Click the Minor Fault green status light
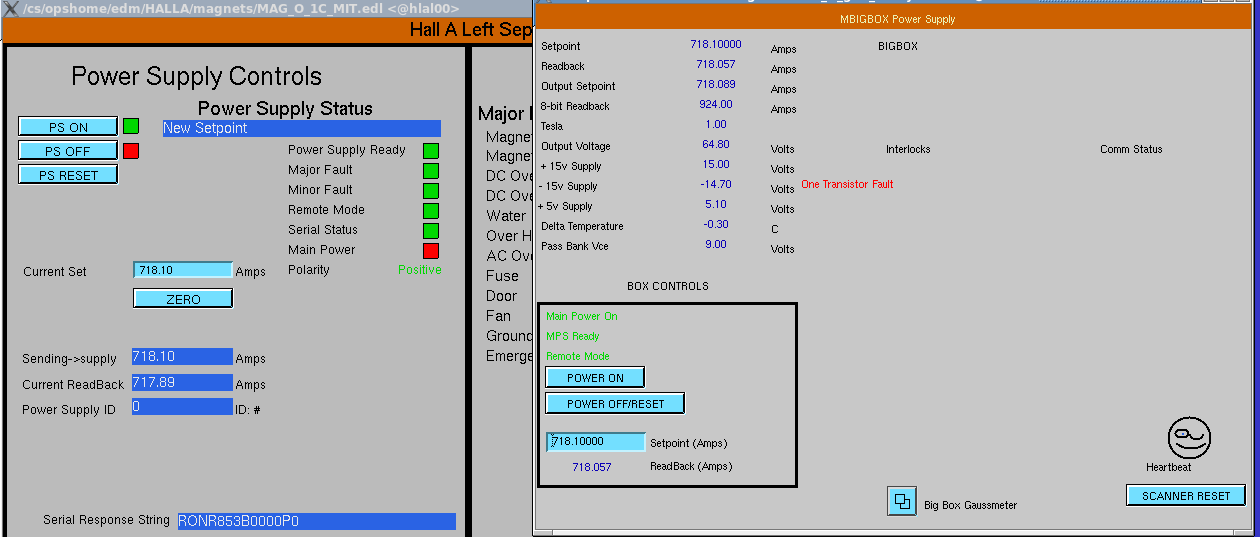The width and height of the screenshot is (1260, 537). 431,191
